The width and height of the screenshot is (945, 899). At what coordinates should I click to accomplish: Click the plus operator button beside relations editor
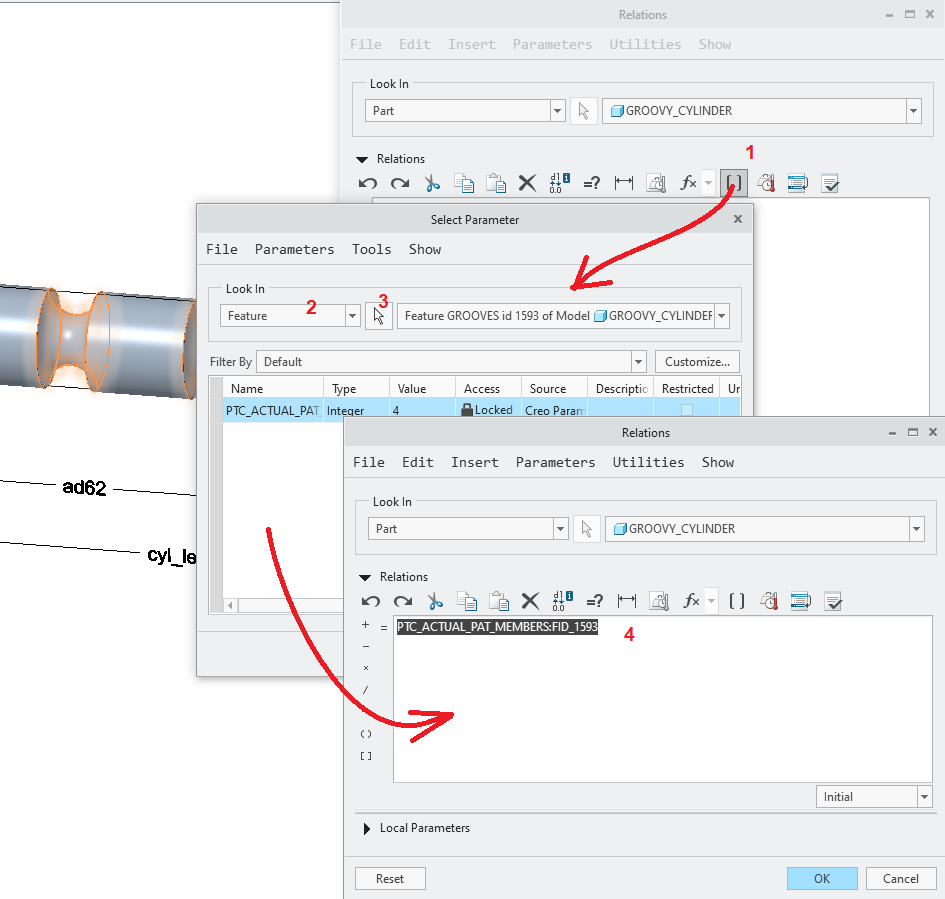(365, 625)
